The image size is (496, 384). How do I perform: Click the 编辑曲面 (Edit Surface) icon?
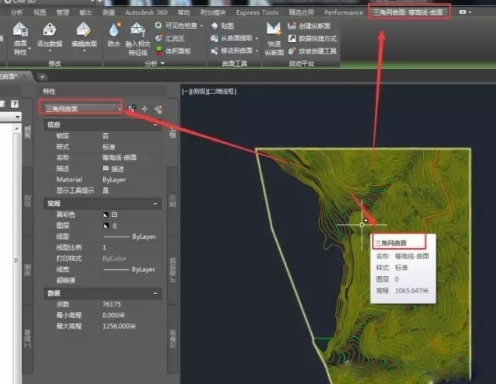[83, 30]
